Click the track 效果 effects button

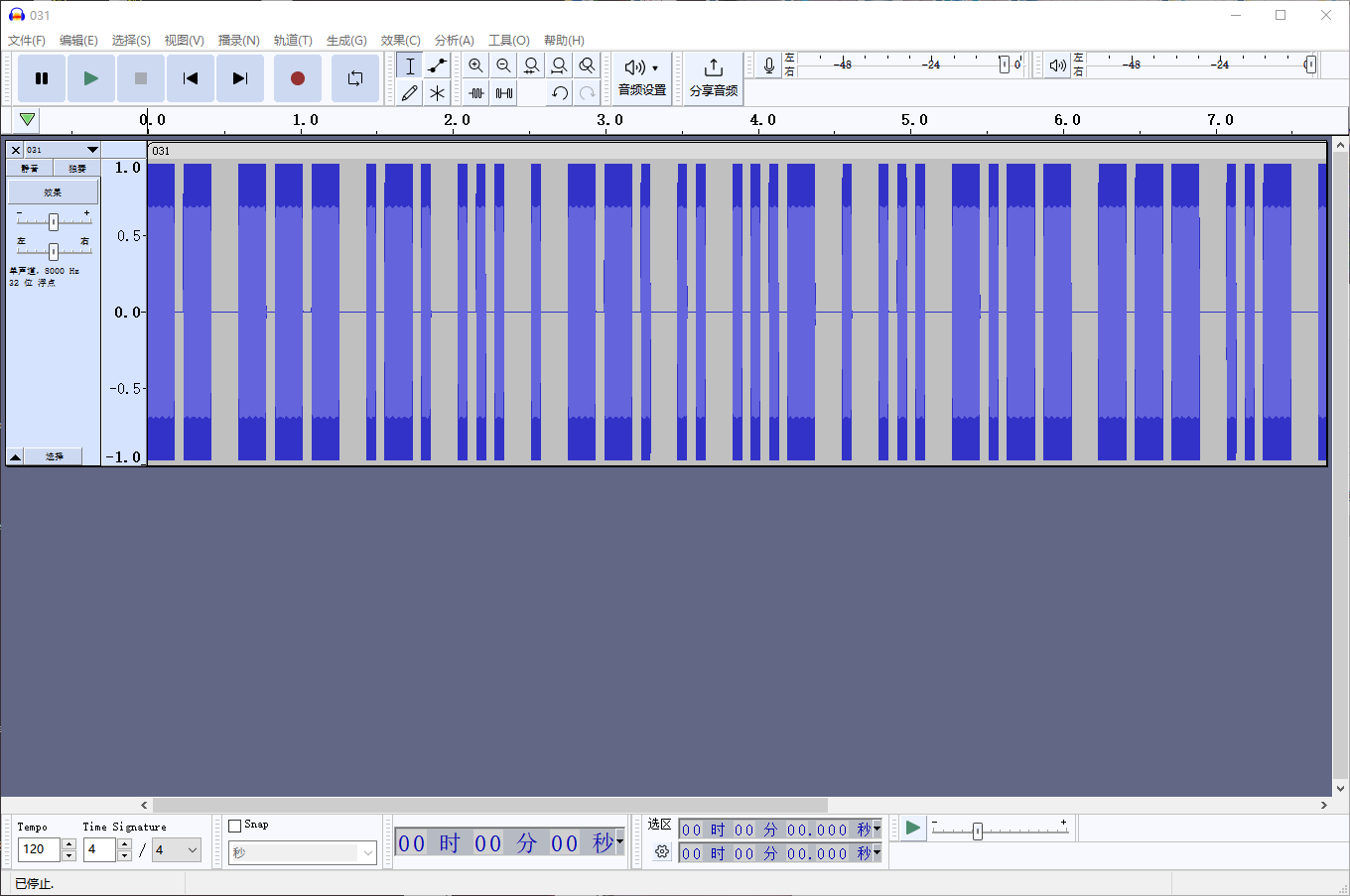coord(53,192)
